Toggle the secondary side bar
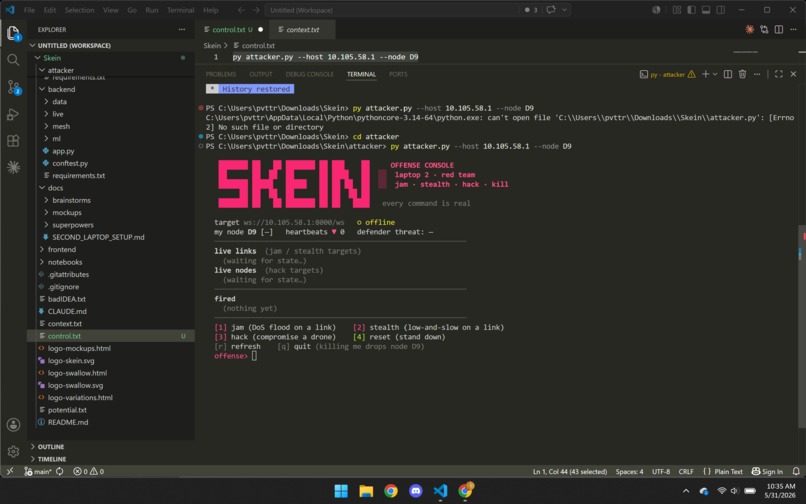Image resolution: width=806 pixels, height=504 pixels. 721,10
